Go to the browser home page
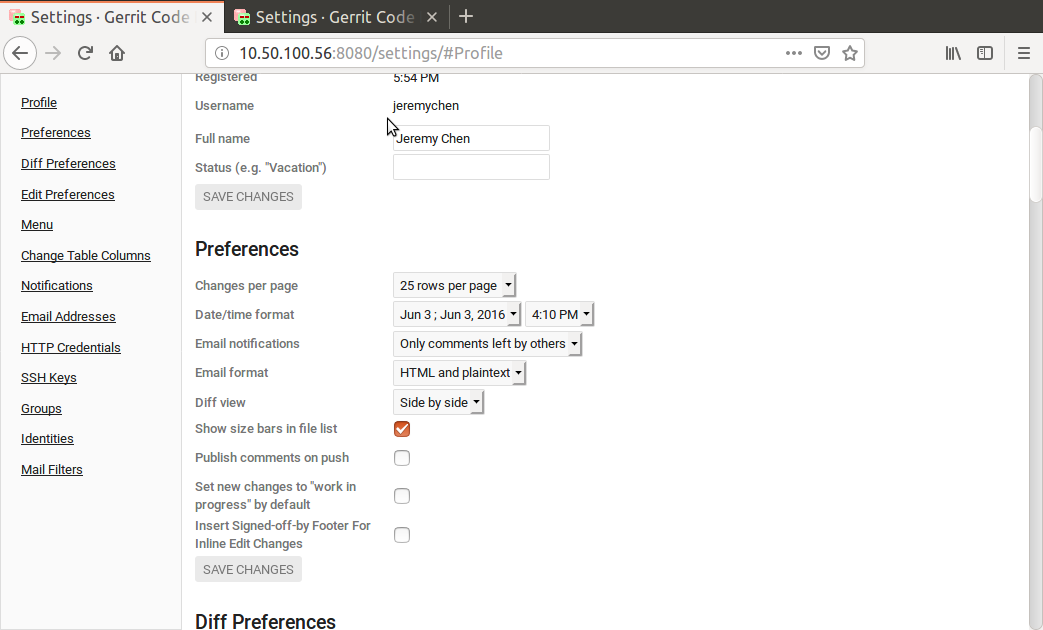The width and height of the screenshot is (1043, 630). click(117, 53)
